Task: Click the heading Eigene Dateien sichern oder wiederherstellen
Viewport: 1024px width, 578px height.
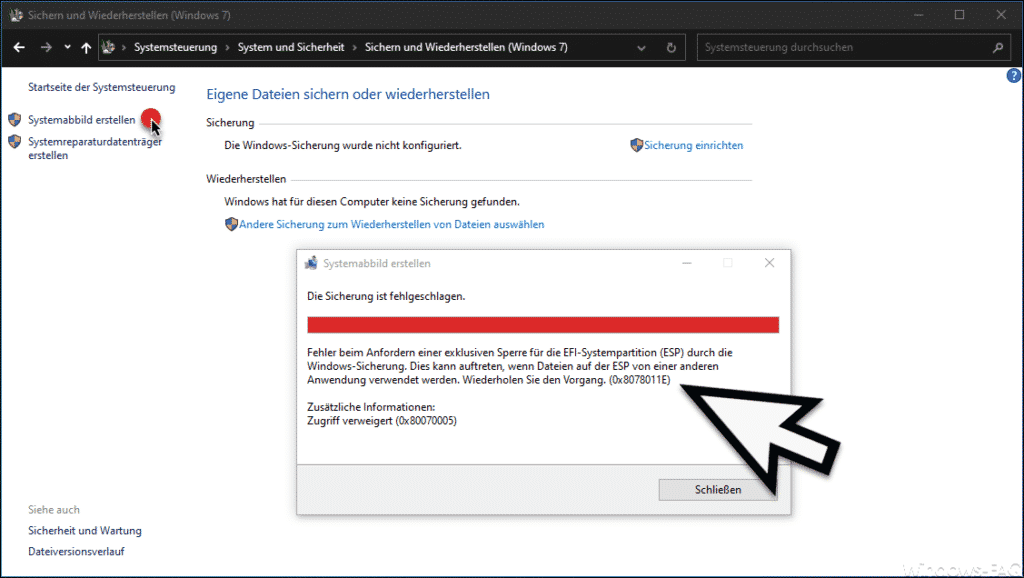Action: click(x=348, y=94)
